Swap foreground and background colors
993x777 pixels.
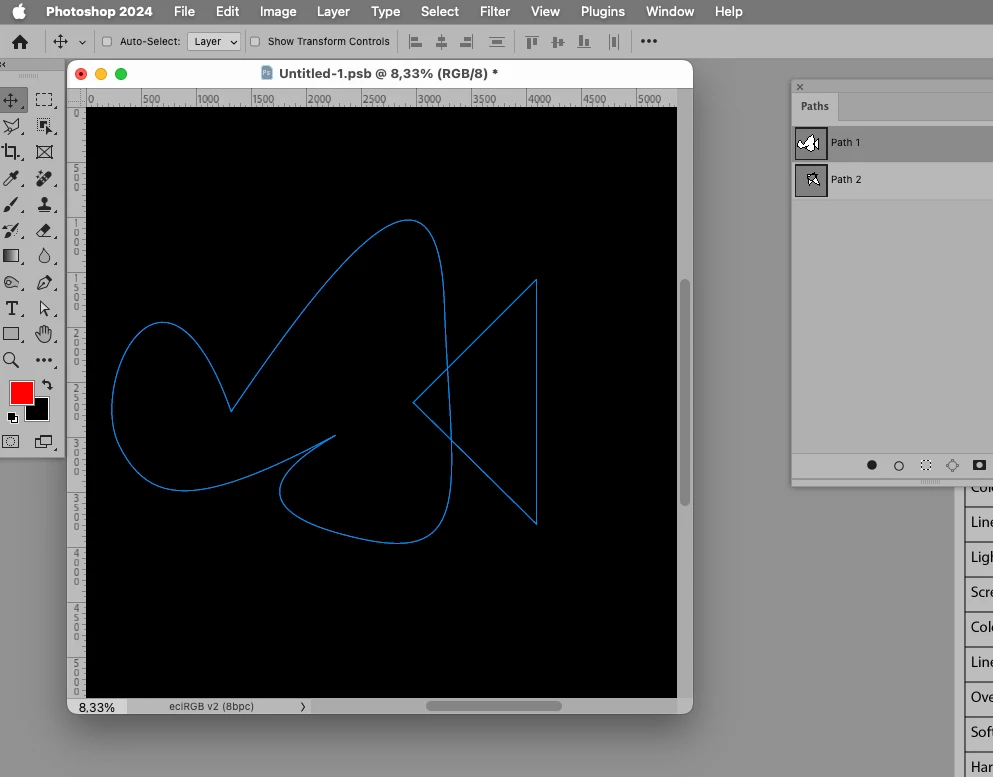pyautogui.click(x=47, y=384)
